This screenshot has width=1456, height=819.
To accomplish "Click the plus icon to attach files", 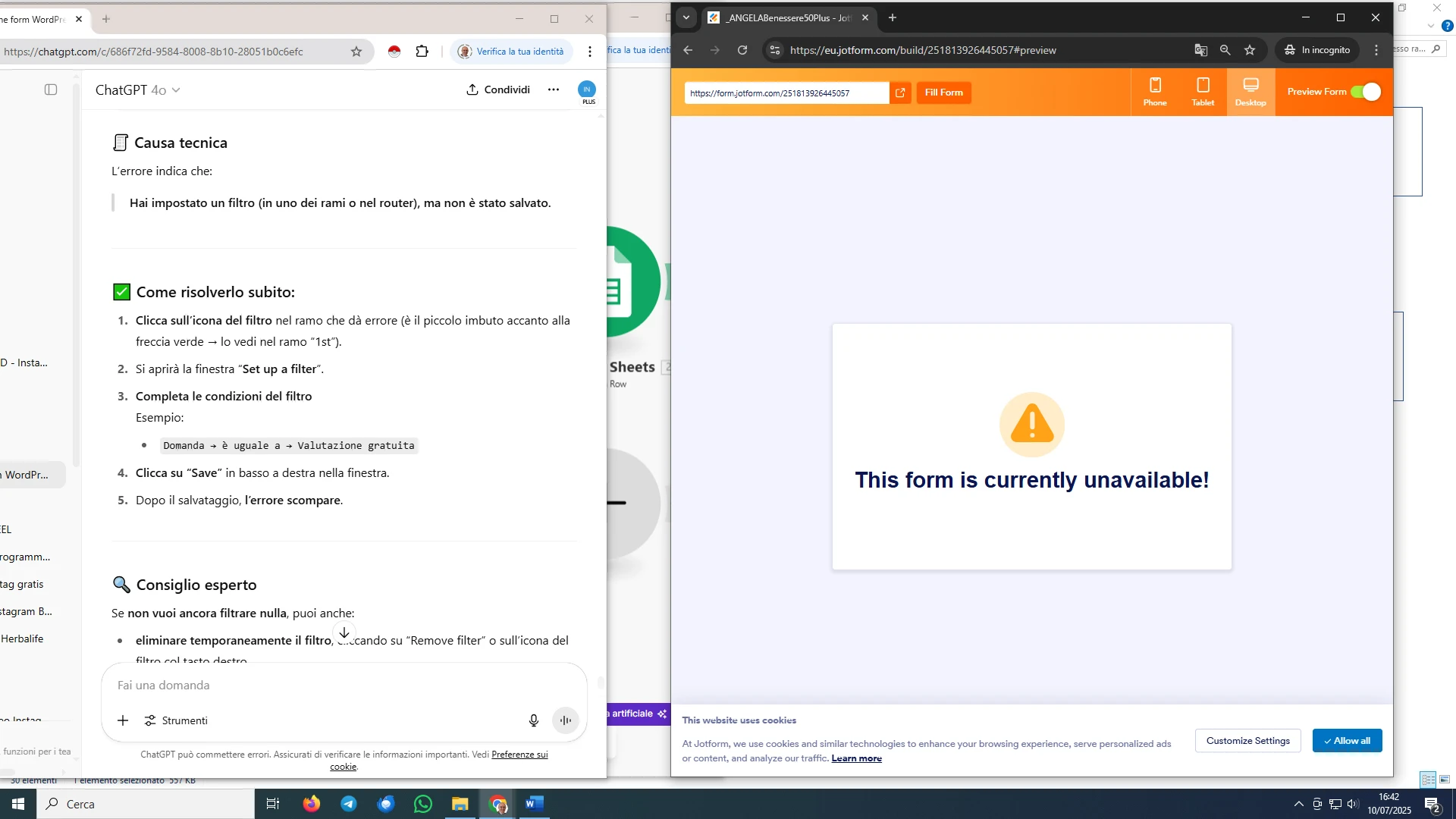I will (x=122, y=720).
